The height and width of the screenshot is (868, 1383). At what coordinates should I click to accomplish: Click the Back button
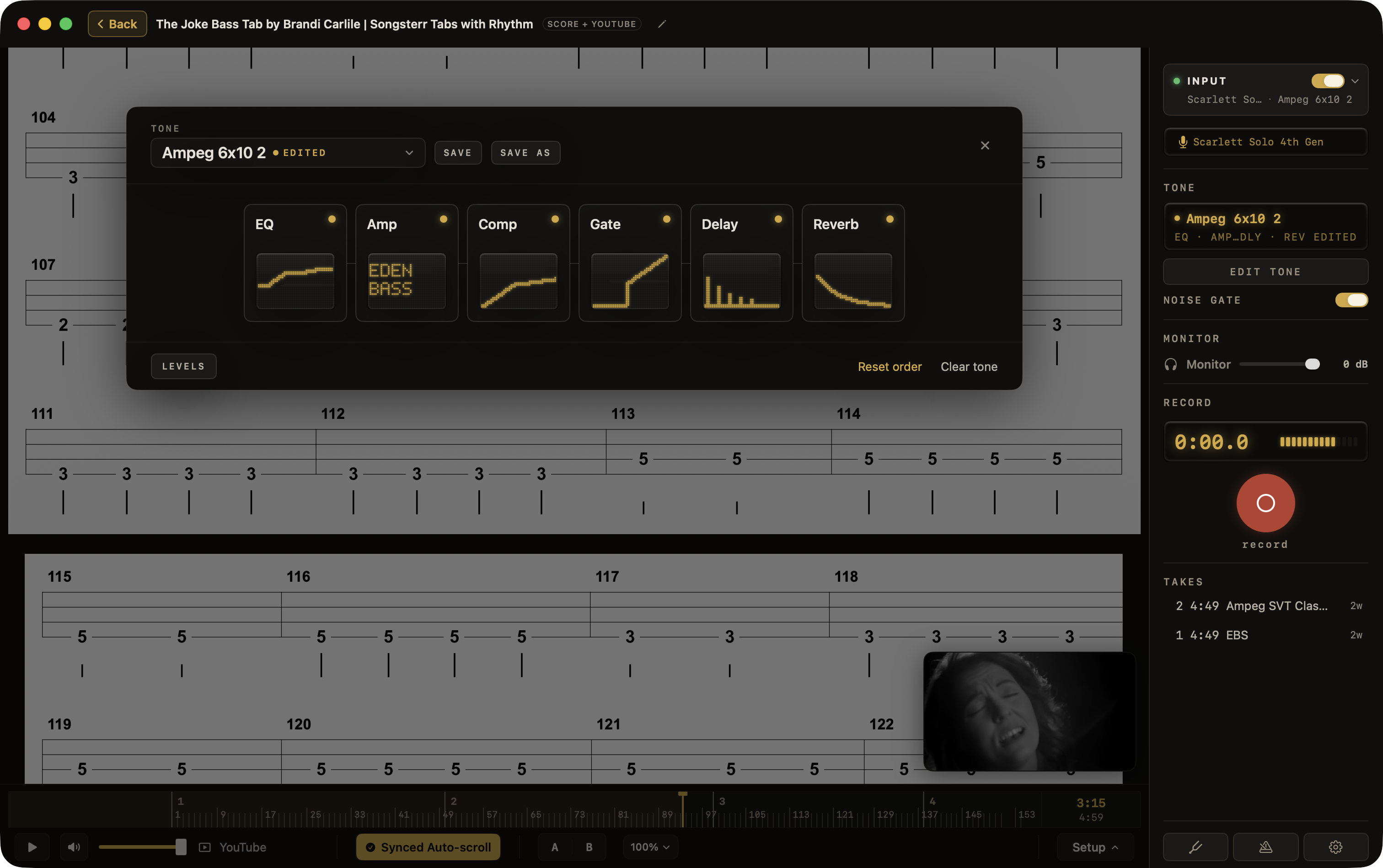[117, 24]
